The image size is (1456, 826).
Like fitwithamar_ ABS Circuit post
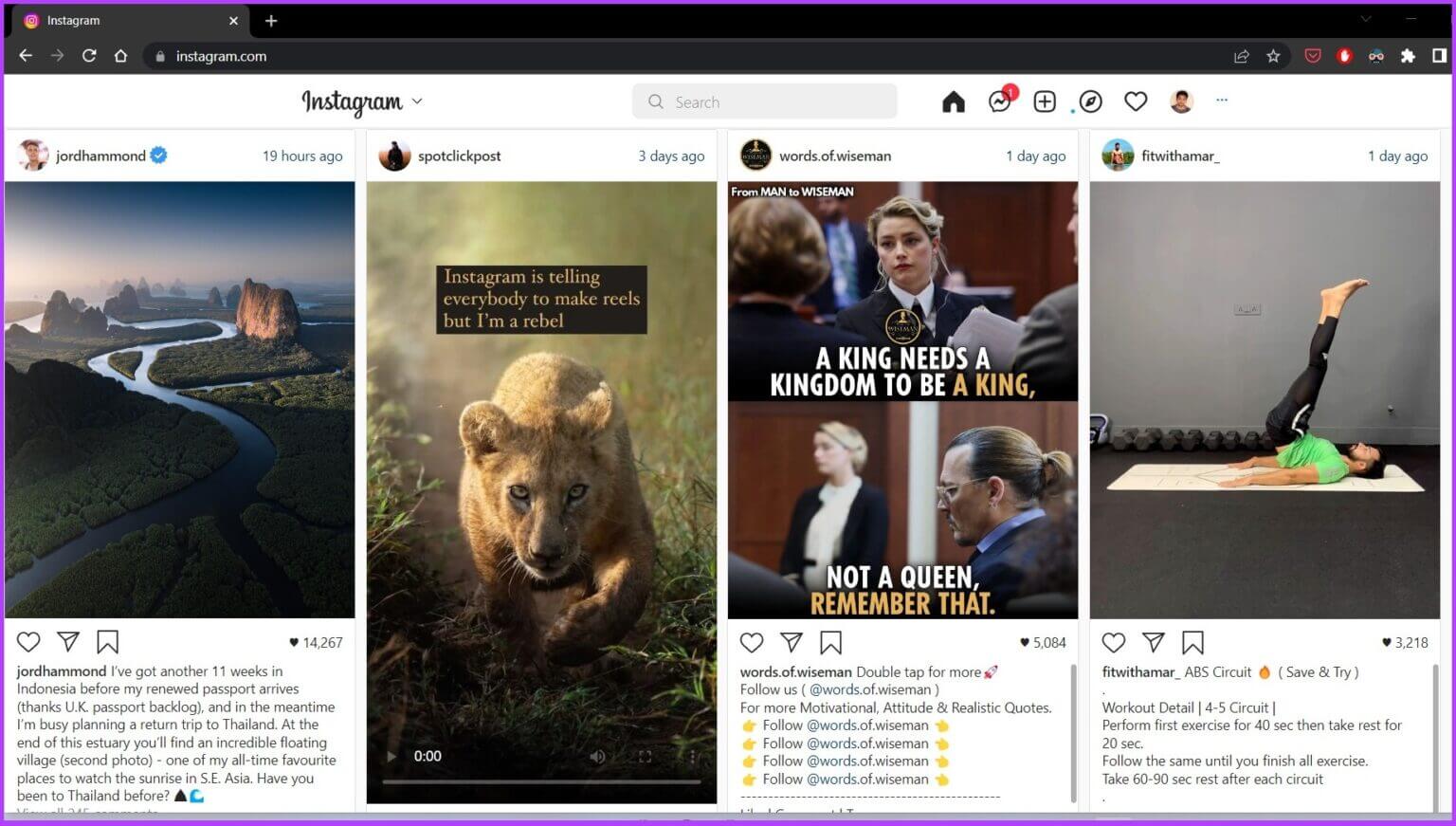click(1114, 642)
